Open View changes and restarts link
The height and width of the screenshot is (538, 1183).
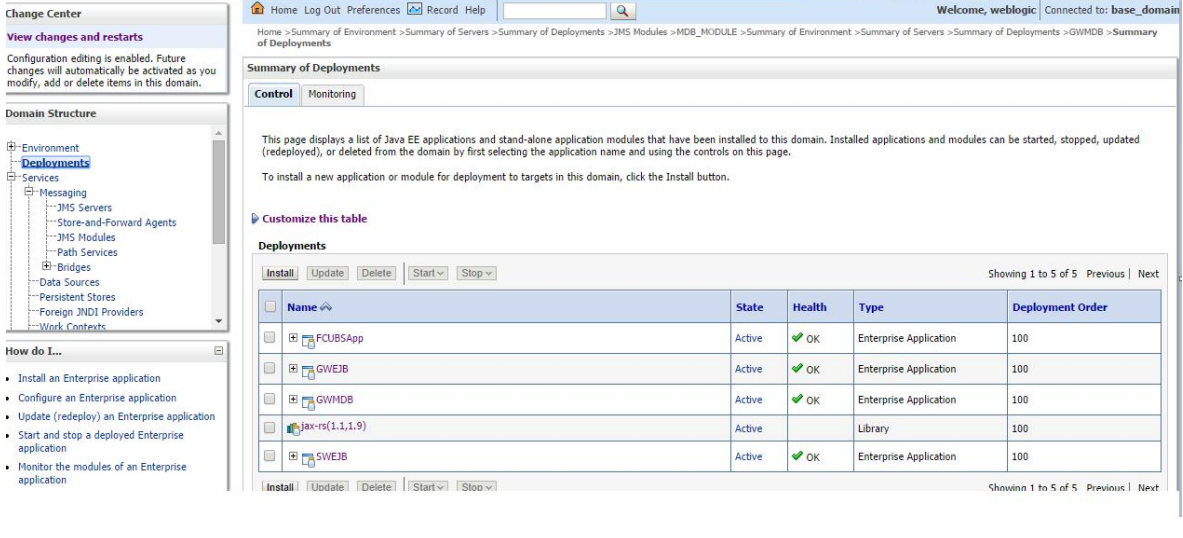[x=75, y=37]
